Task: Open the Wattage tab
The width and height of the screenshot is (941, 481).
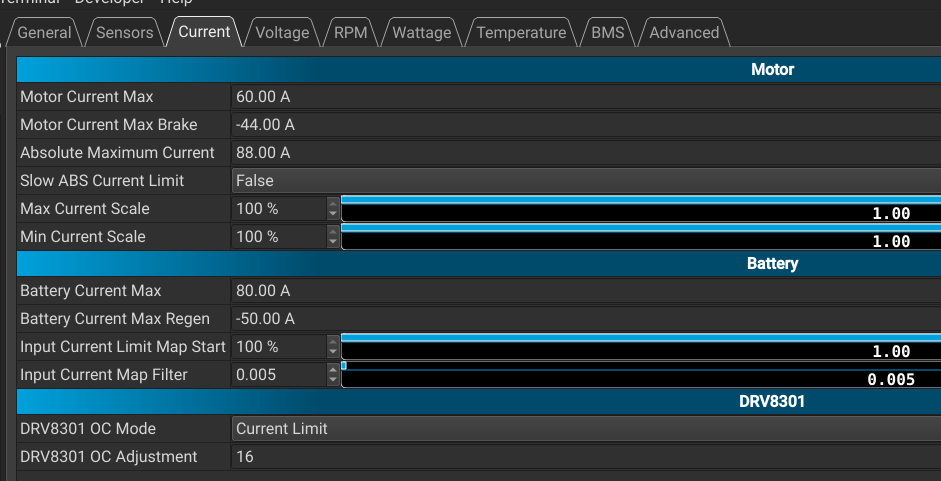Action: point(421,33)
